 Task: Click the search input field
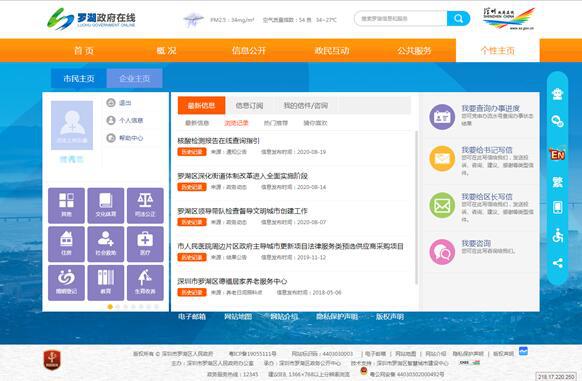pos(401,18)
